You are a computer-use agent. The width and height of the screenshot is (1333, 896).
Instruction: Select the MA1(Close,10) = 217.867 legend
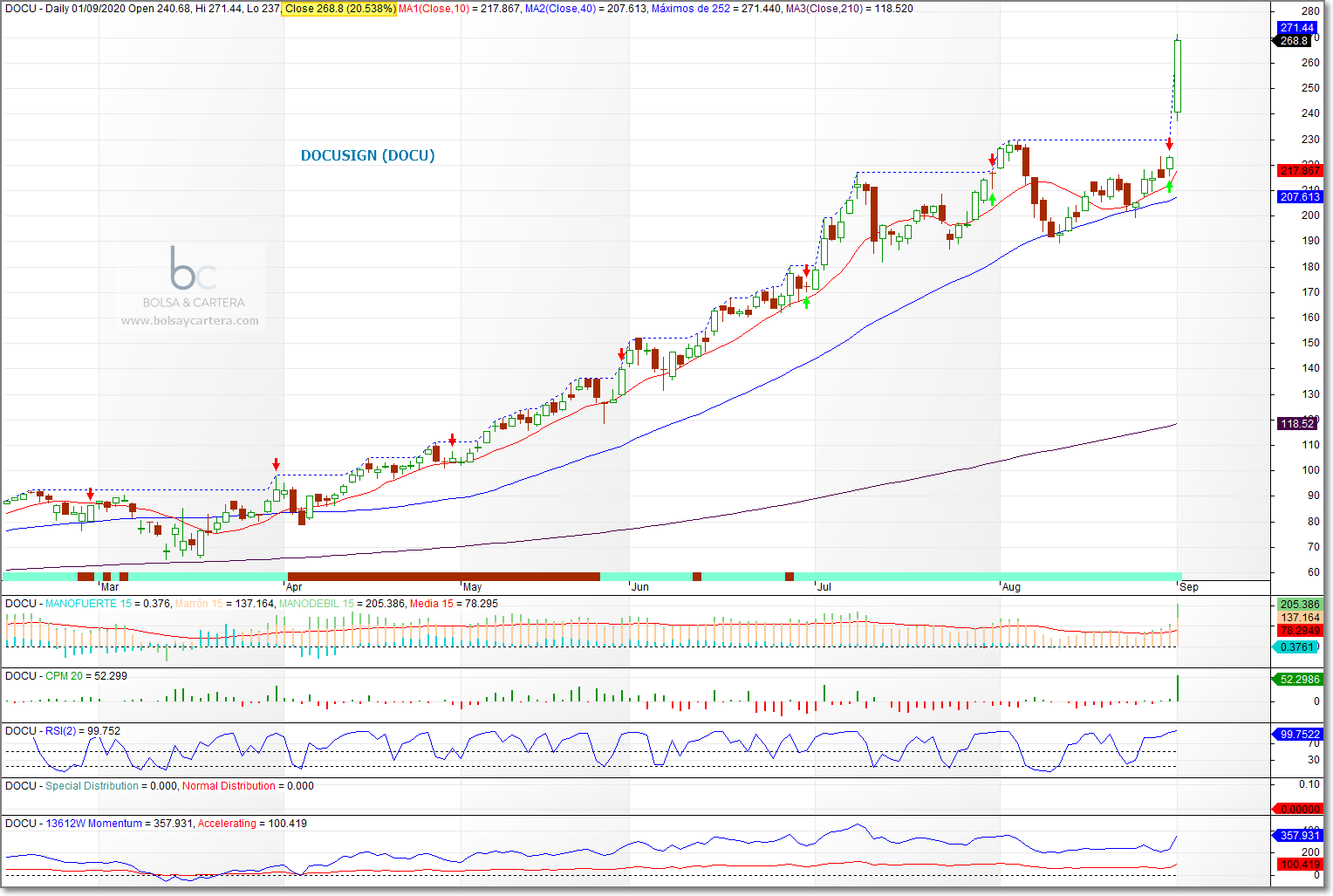[460, 9]
